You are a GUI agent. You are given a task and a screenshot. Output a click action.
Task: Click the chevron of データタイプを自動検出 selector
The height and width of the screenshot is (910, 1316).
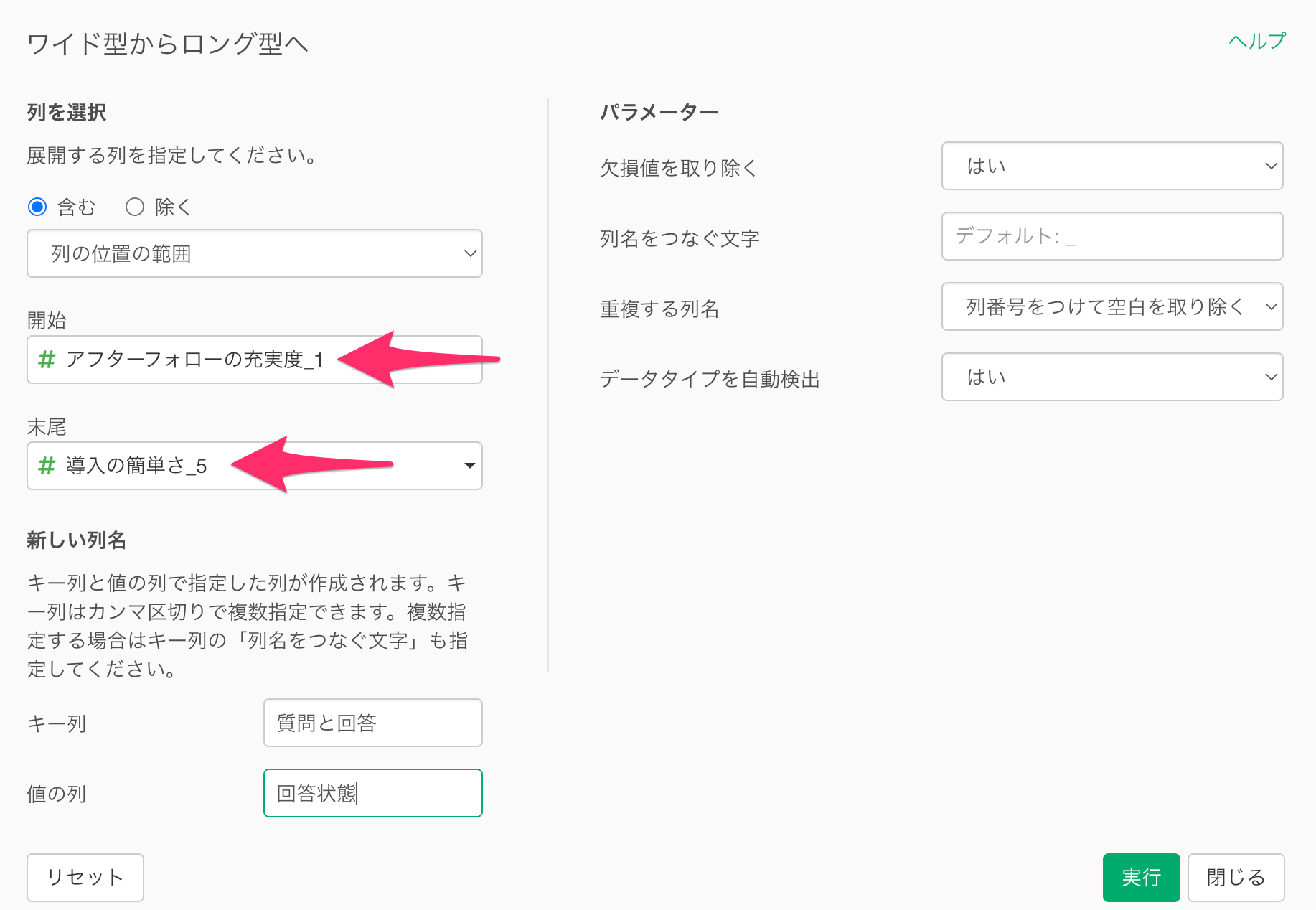pos(1271,377)
